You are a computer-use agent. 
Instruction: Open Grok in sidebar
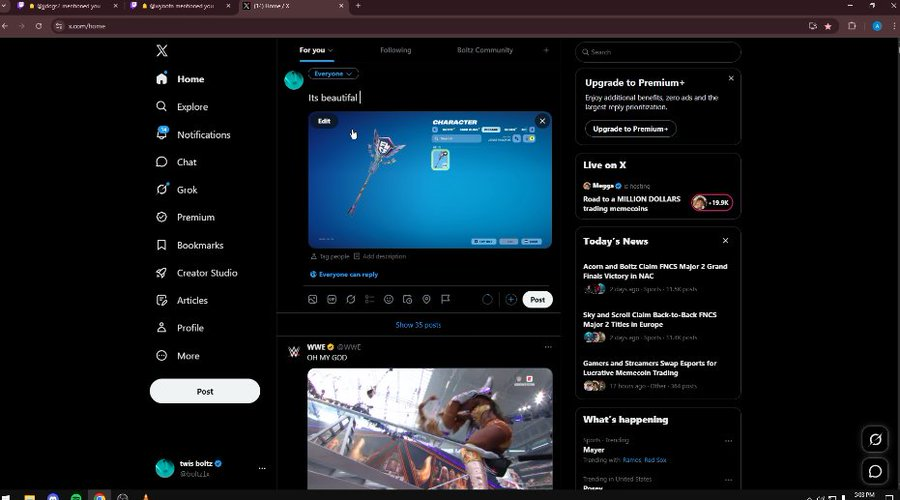click(177, 189)
